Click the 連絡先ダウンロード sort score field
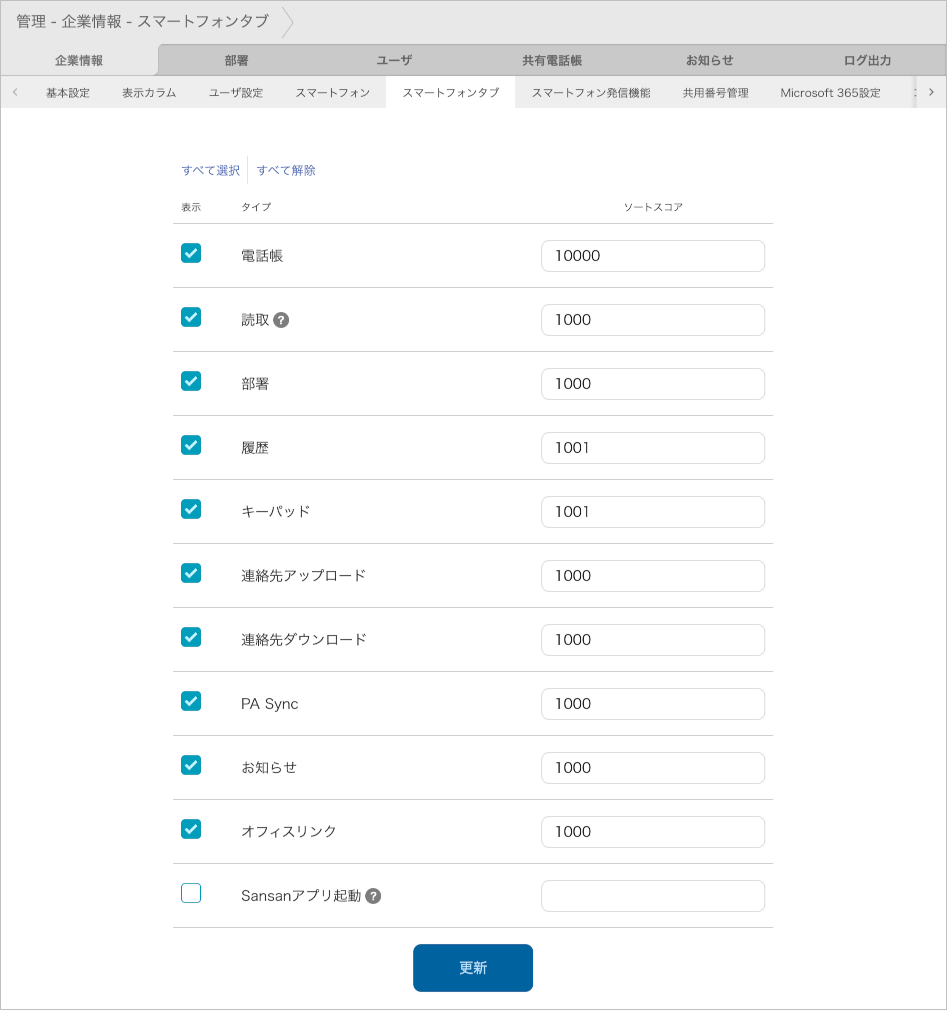Viewport: 947px width, 1010px height. point(653,640)
